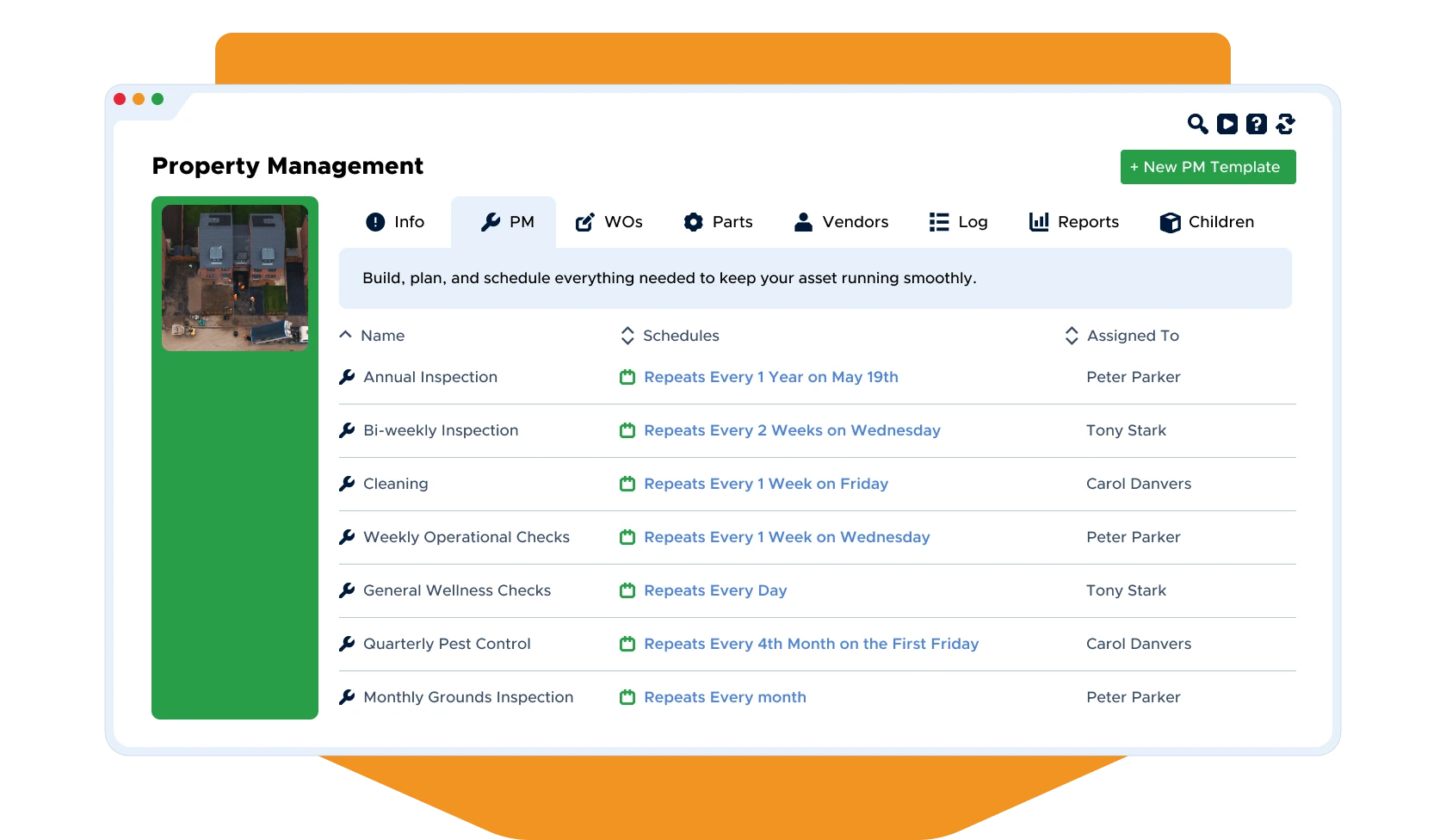Switch to the Info tab
Screen dimensions: 1446x840
click(395, 222)
